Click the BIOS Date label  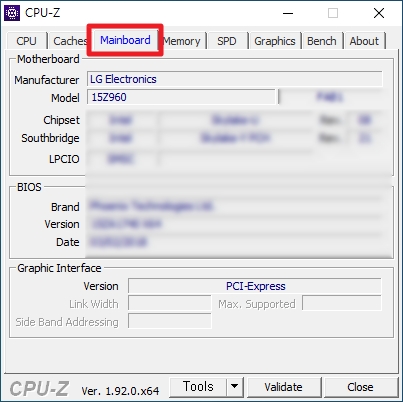pyautogui.click(x=68, y=242)
